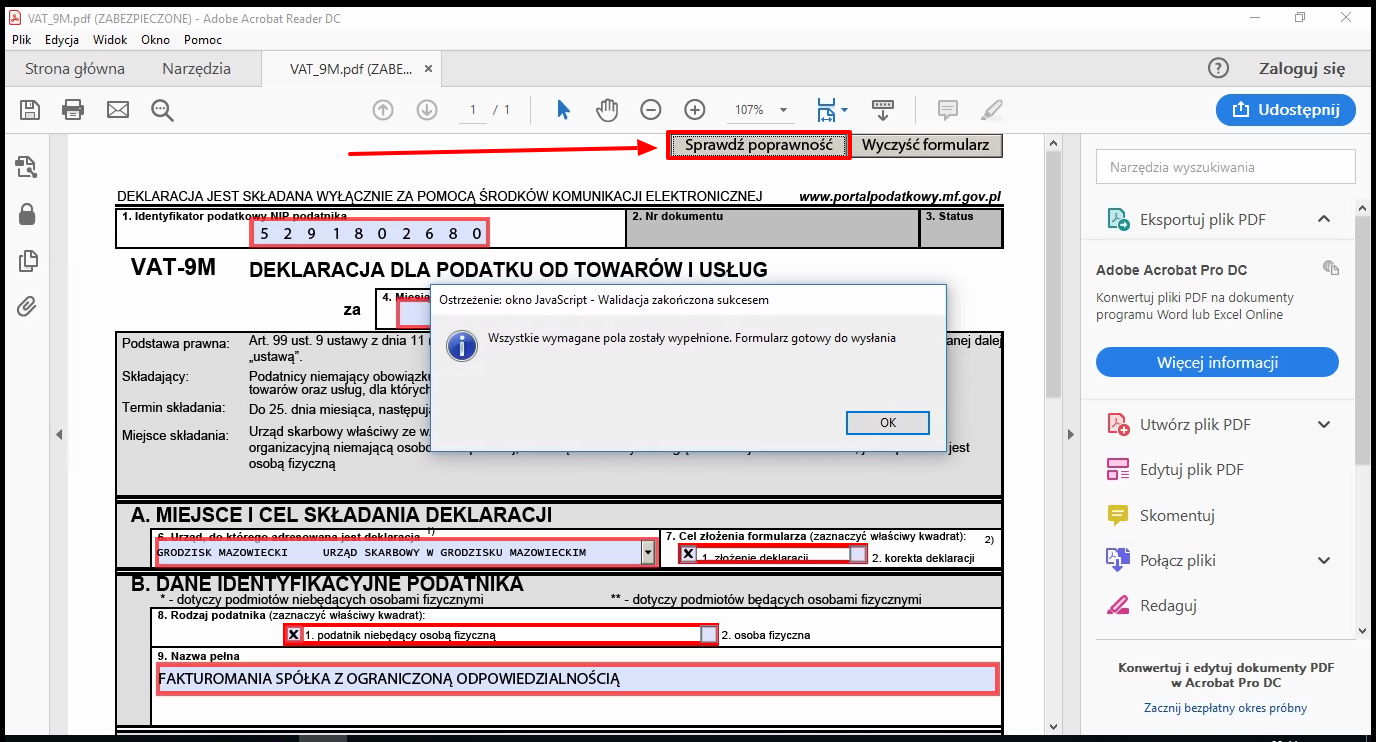1376x742 pixels.
Task: Open the Widok menu
Action: click(x=110, y=40)
